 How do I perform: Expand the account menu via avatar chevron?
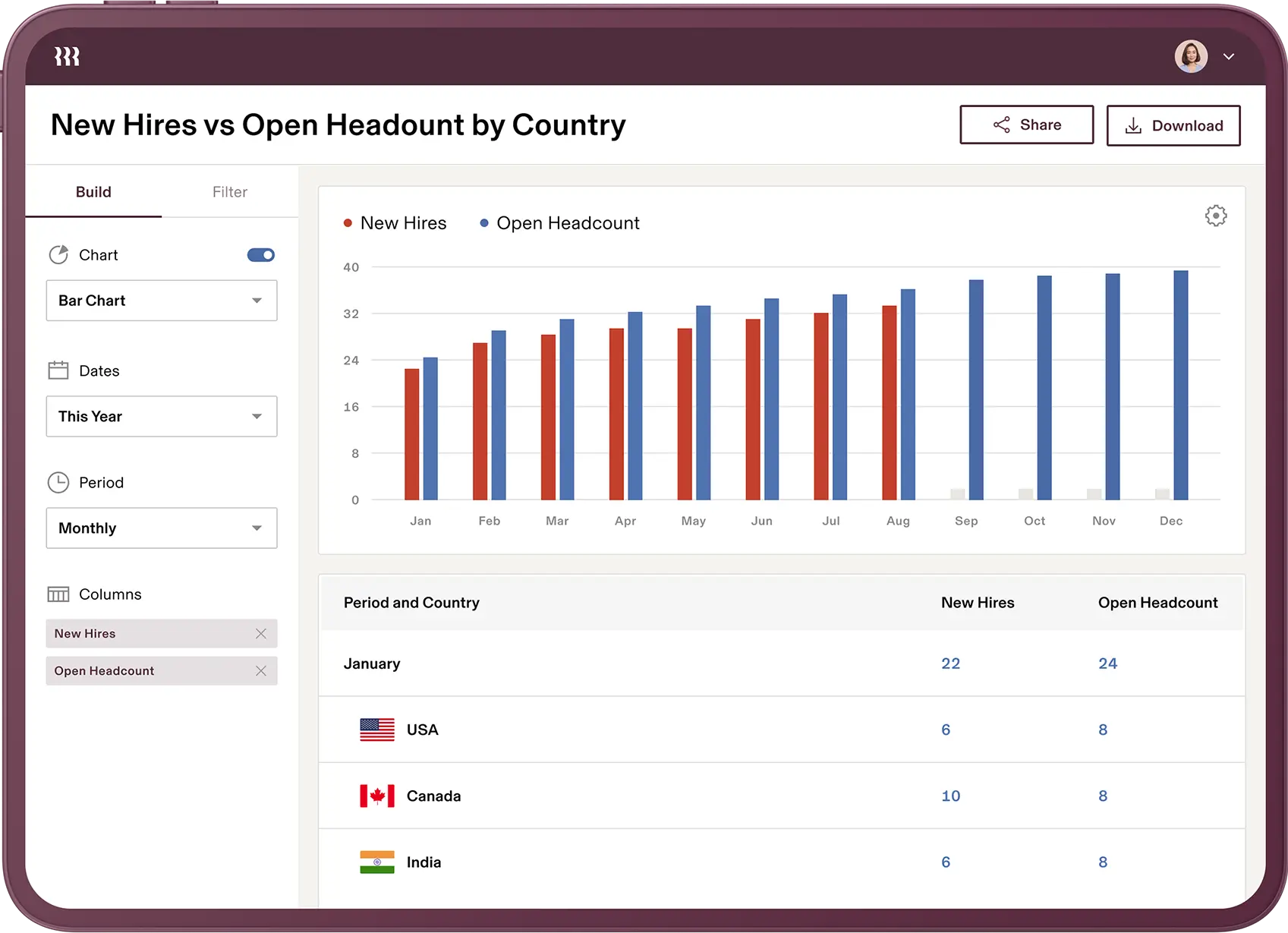[1229, 56]
